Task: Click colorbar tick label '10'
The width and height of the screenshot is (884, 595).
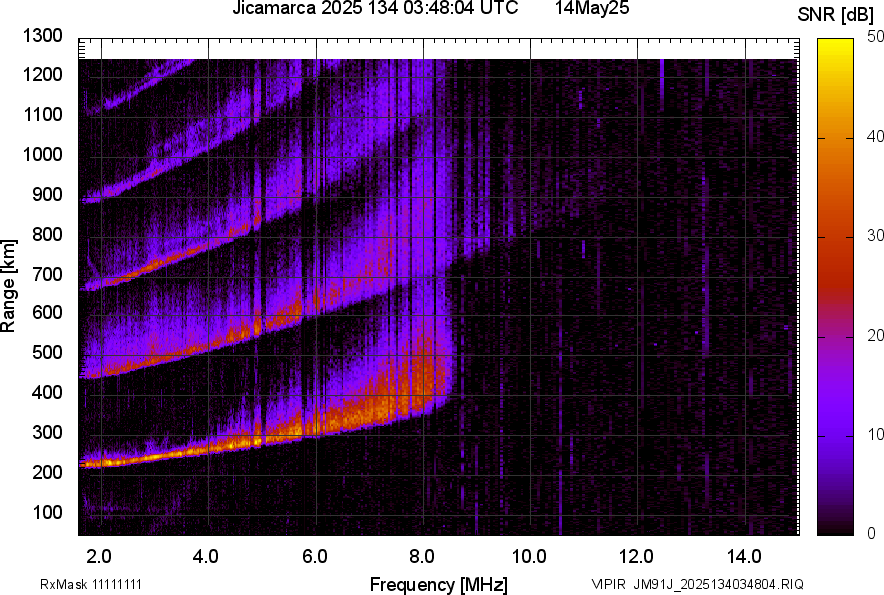Action: point(875,435)
